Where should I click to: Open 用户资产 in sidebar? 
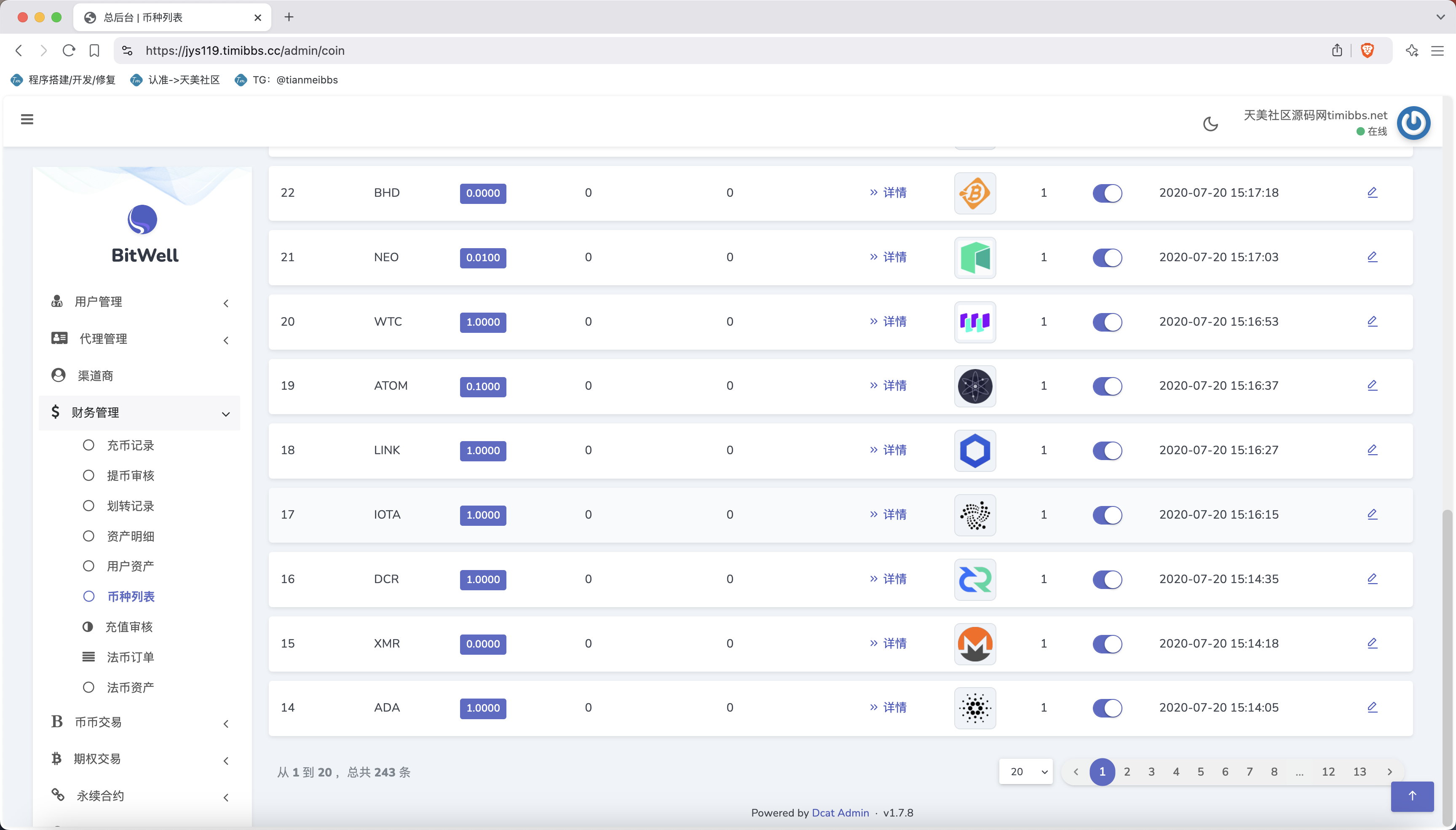click(131, 566)
